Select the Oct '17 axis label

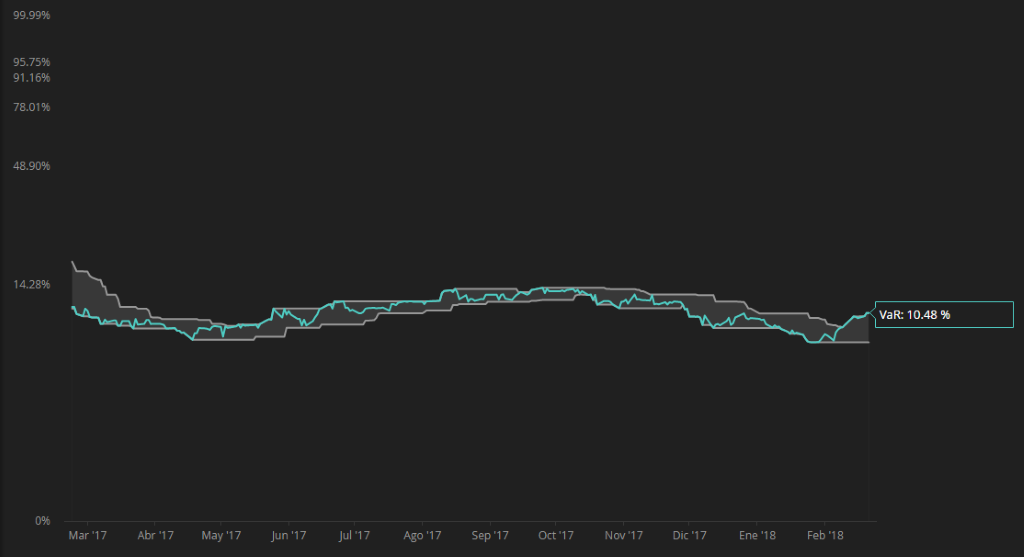[555, 536]
